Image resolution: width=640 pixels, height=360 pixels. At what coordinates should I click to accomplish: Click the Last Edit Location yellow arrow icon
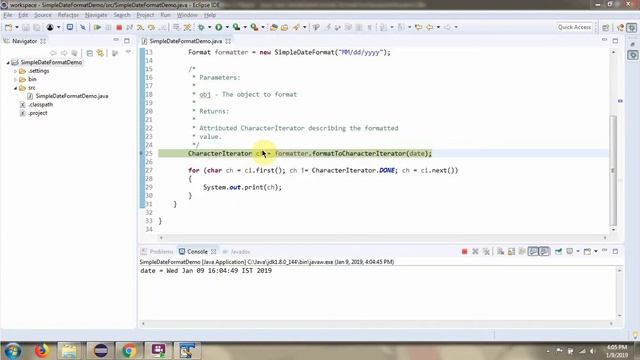click(x=418, y=27)
